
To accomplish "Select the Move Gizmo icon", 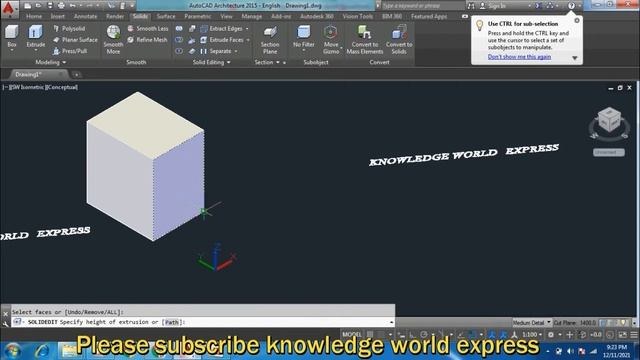I will (331, 32).
